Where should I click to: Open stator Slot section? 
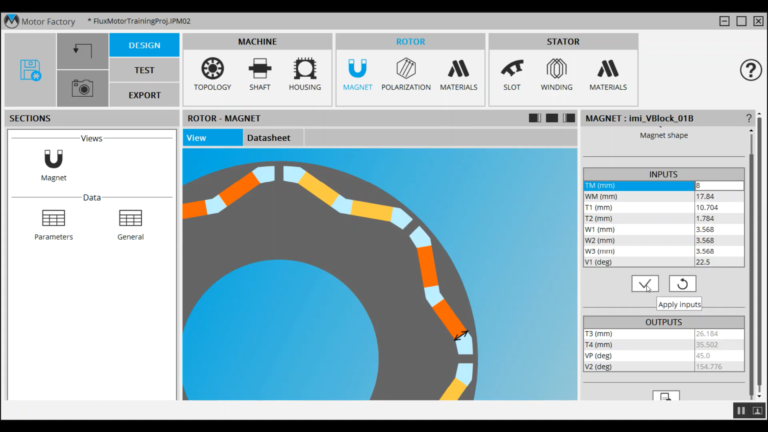(512, 74)
